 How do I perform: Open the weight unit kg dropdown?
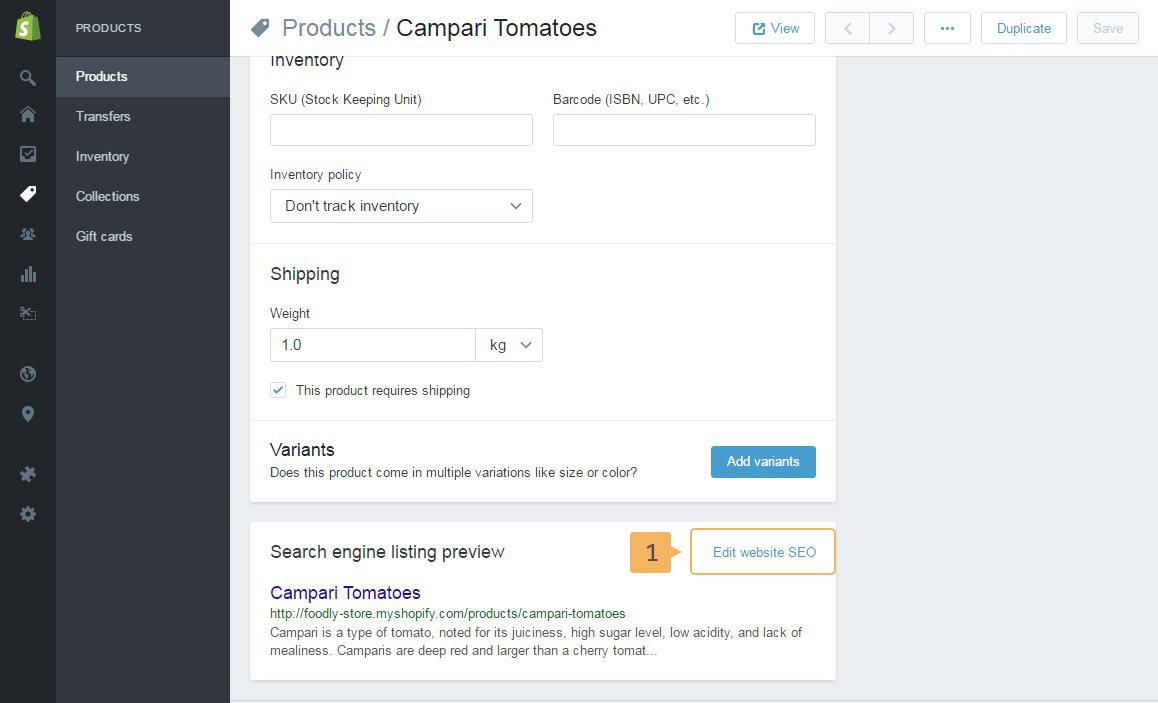pyautogui.click(x=509, y=345)
